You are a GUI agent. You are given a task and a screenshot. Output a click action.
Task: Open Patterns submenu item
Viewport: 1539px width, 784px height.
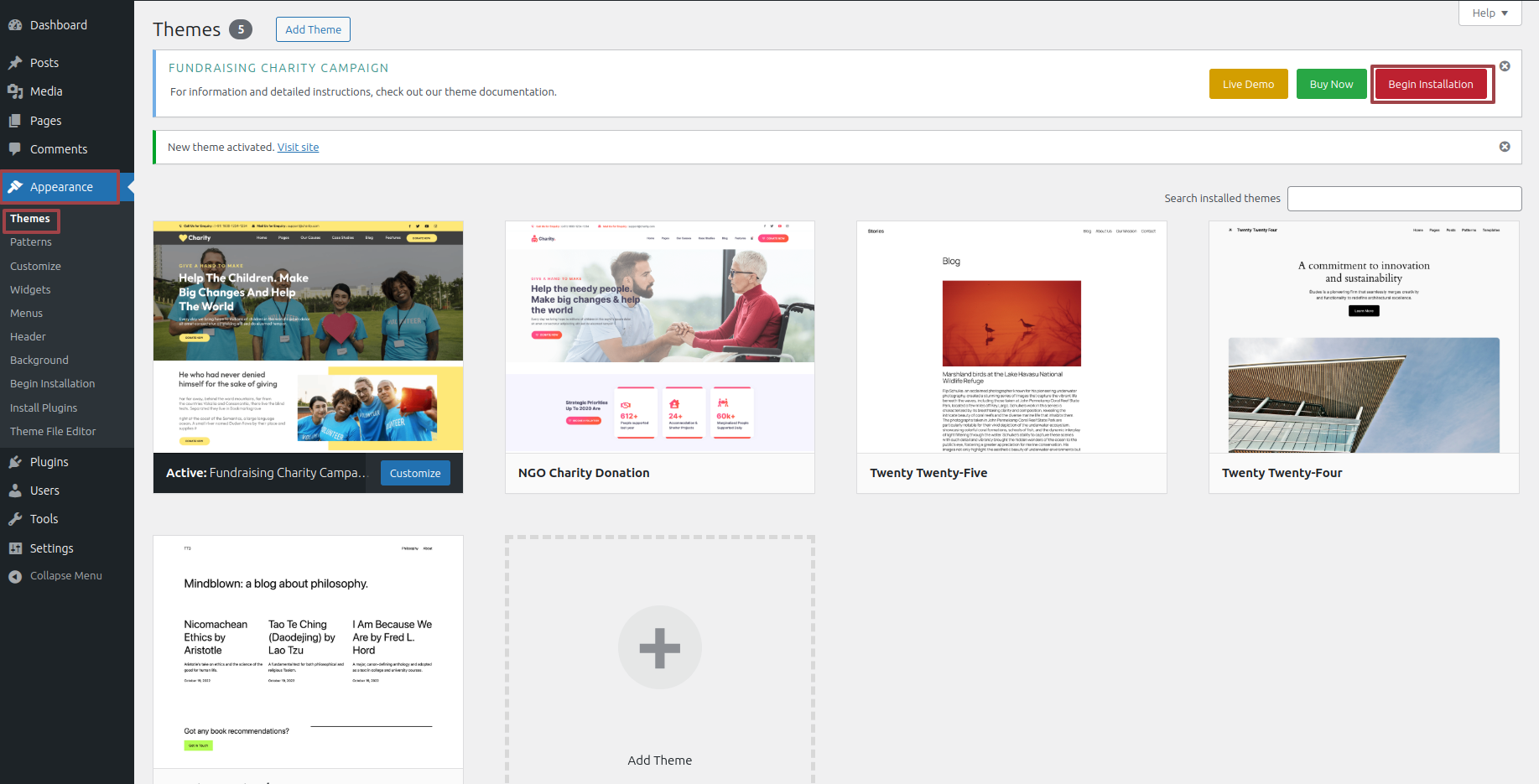31,242
